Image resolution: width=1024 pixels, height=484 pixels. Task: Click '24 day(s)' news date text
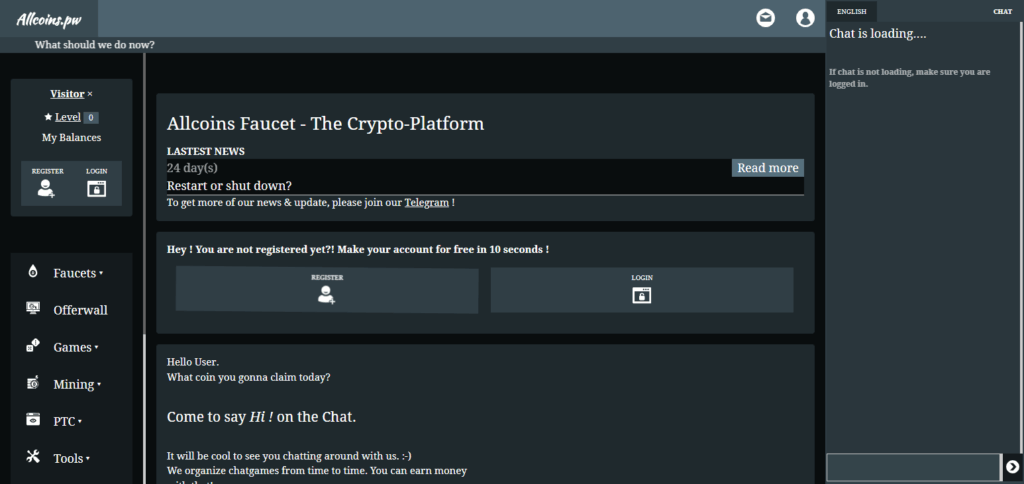(192, 168)
